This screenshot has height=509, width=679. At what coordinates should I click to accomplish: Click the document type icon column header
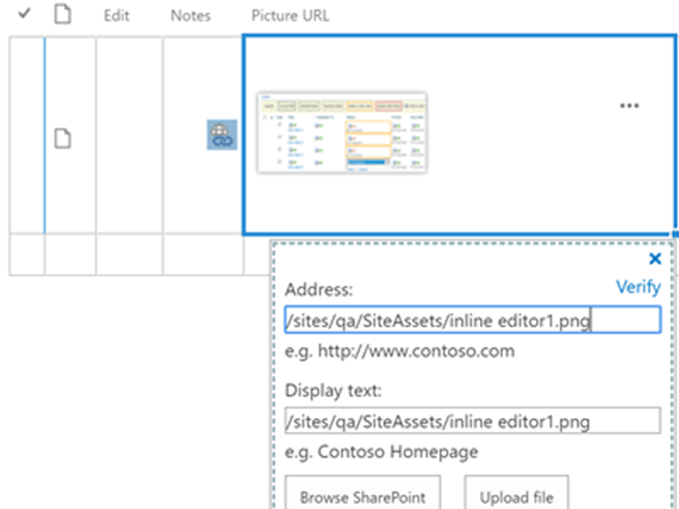coord(62,14)
